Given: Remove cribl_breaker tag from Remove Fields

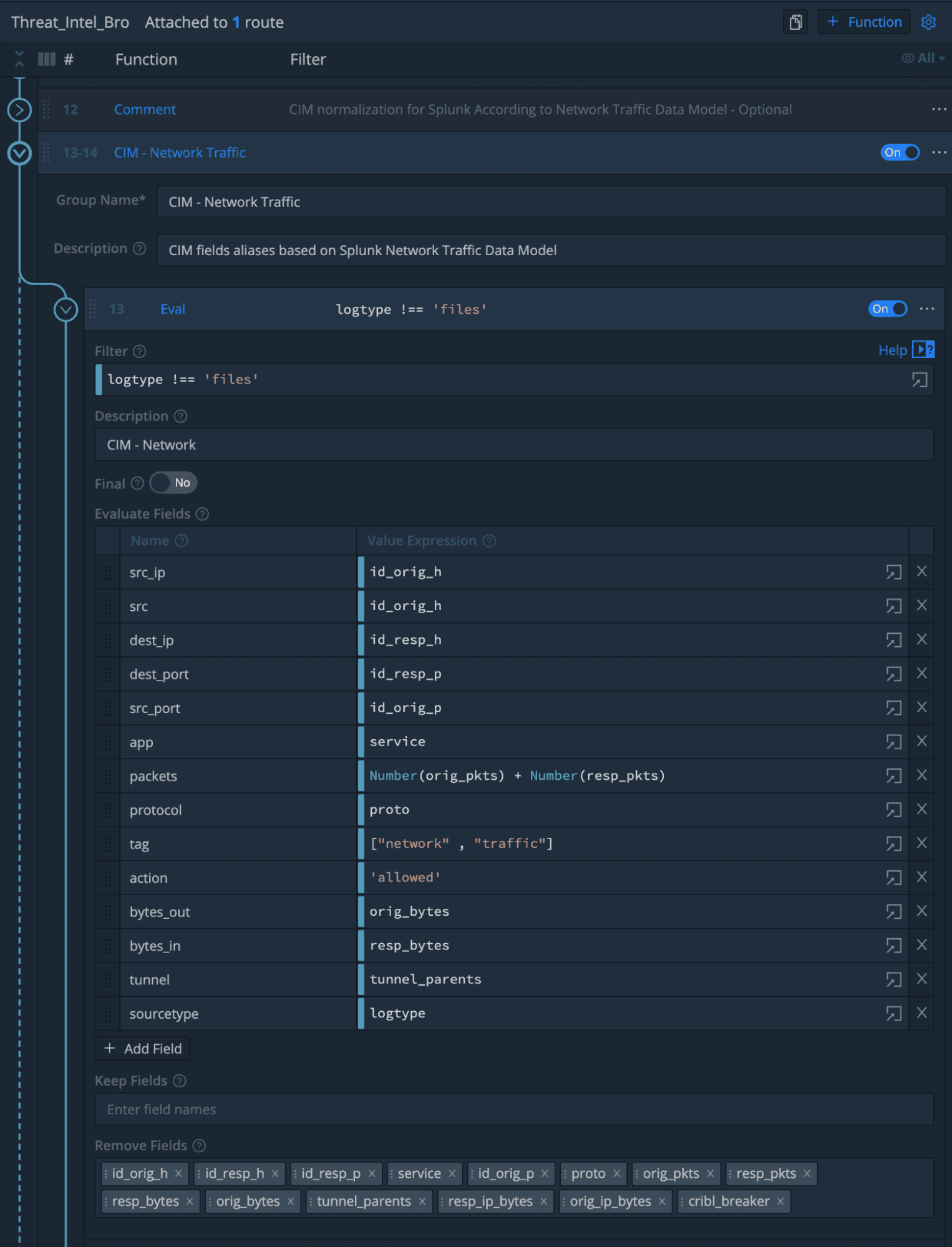Looking at the screenshot, I should pos(780,1201).
